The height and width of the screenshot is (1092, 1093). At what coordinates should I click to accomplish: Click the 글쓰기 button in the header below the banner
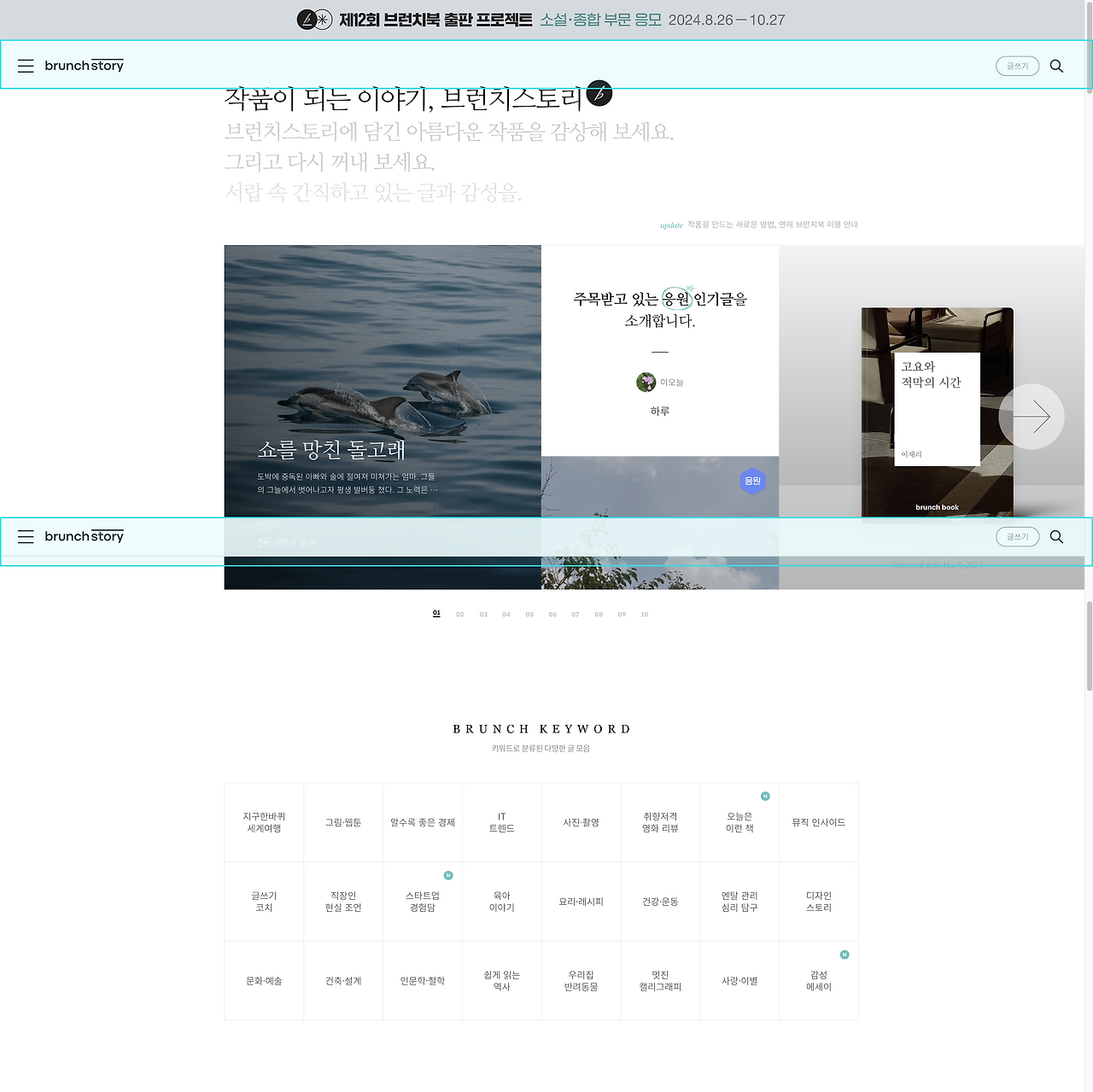click(1017, 66)
